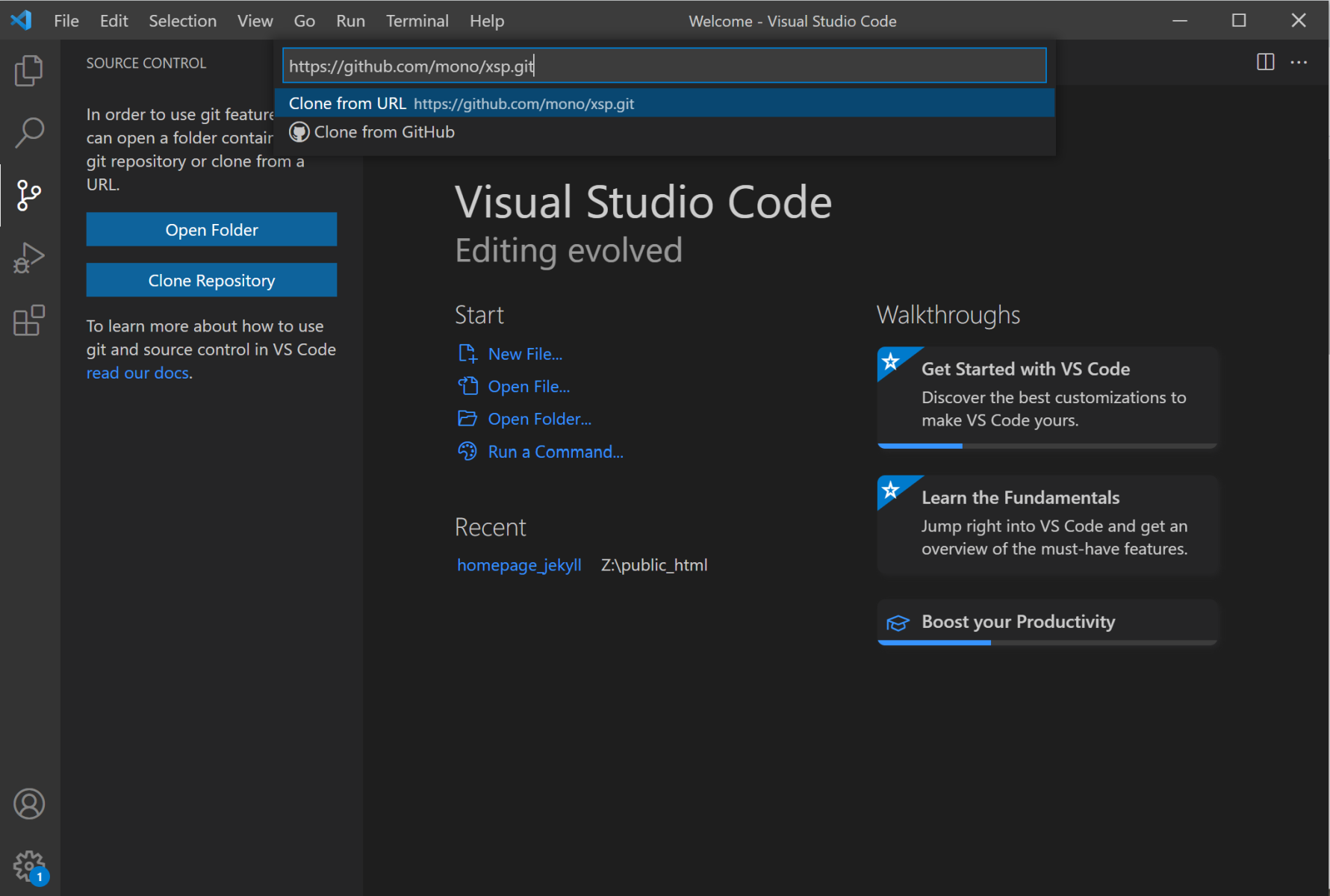Open the Manage gear icon
Screen dimensions: 1330x896
click(x=29, y=866)
